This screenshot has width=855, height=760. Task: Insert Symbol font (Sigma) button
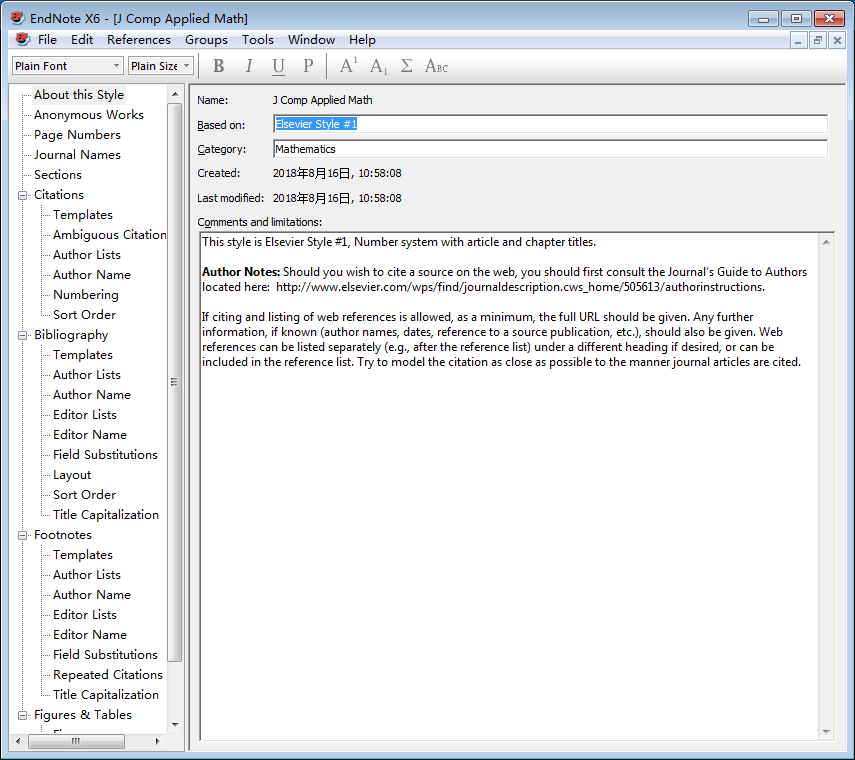406,66
